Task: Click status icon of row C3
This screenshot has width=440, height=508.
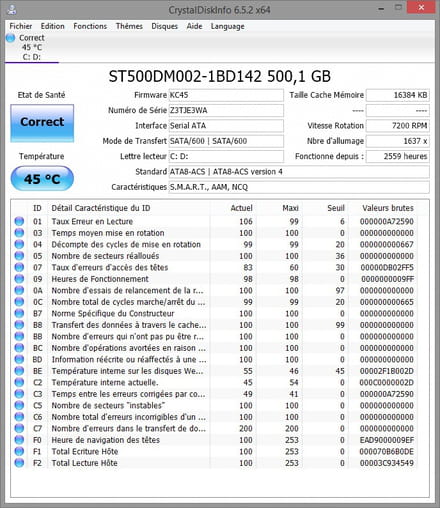Action: click(19, 394)
